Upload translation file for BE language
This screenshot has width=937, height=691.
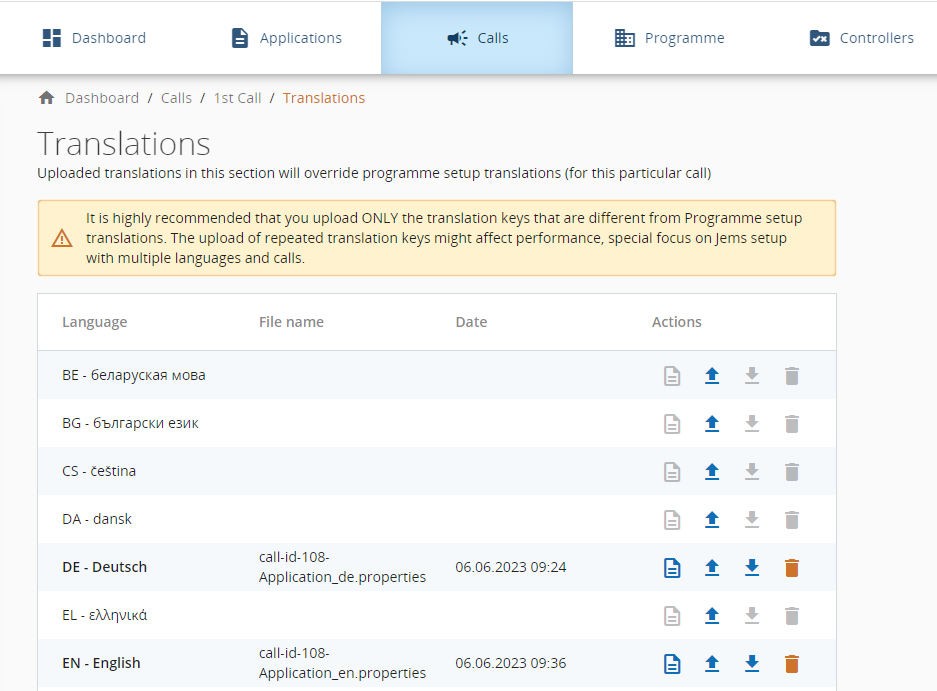tap(712, 376)
